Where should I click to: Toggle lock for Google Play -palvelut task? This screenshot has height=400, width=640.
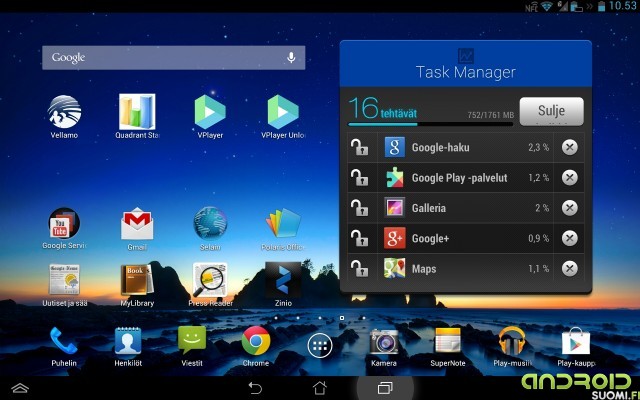click(x=359, y=178)
